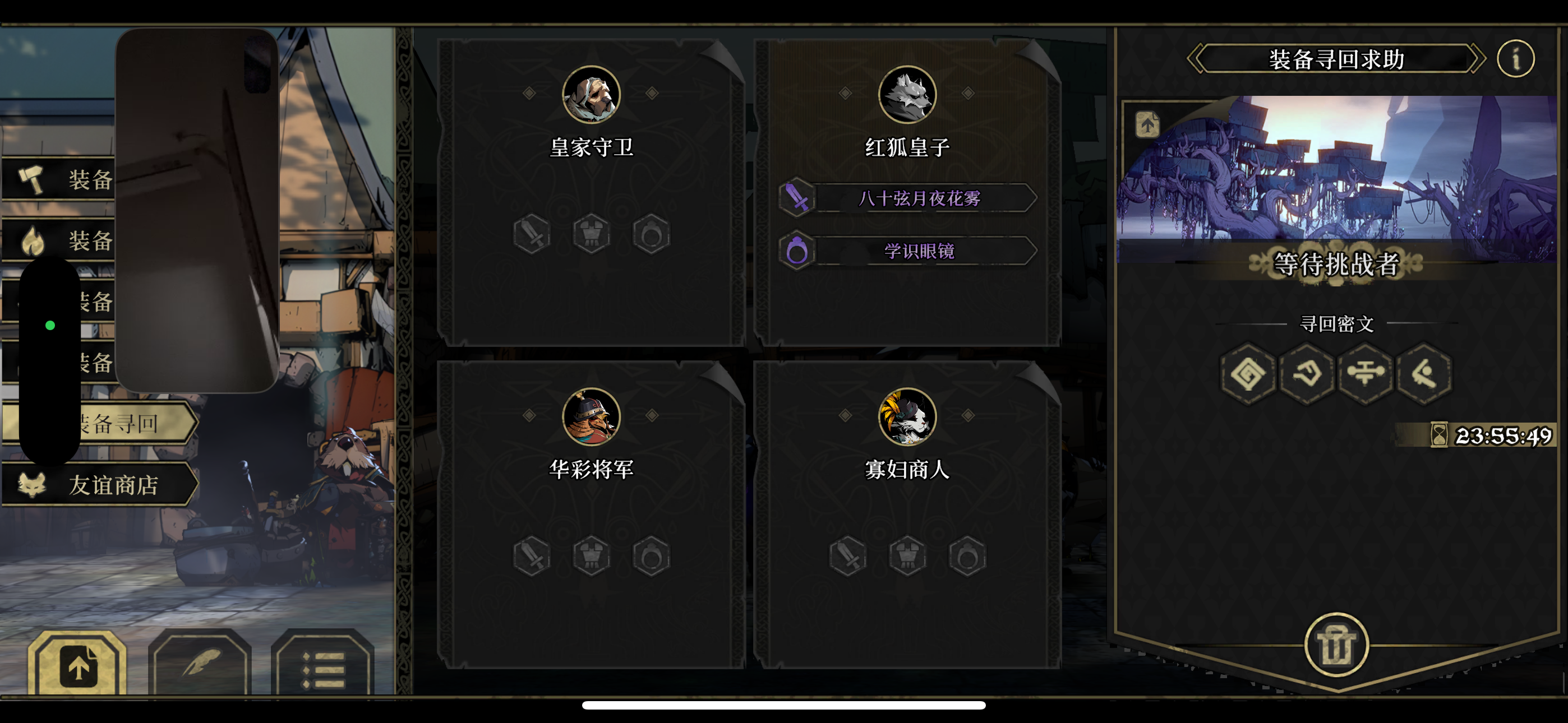Click the 红狐皇子 portrait
Screen dimensions: 1568x723
(907, 94)
